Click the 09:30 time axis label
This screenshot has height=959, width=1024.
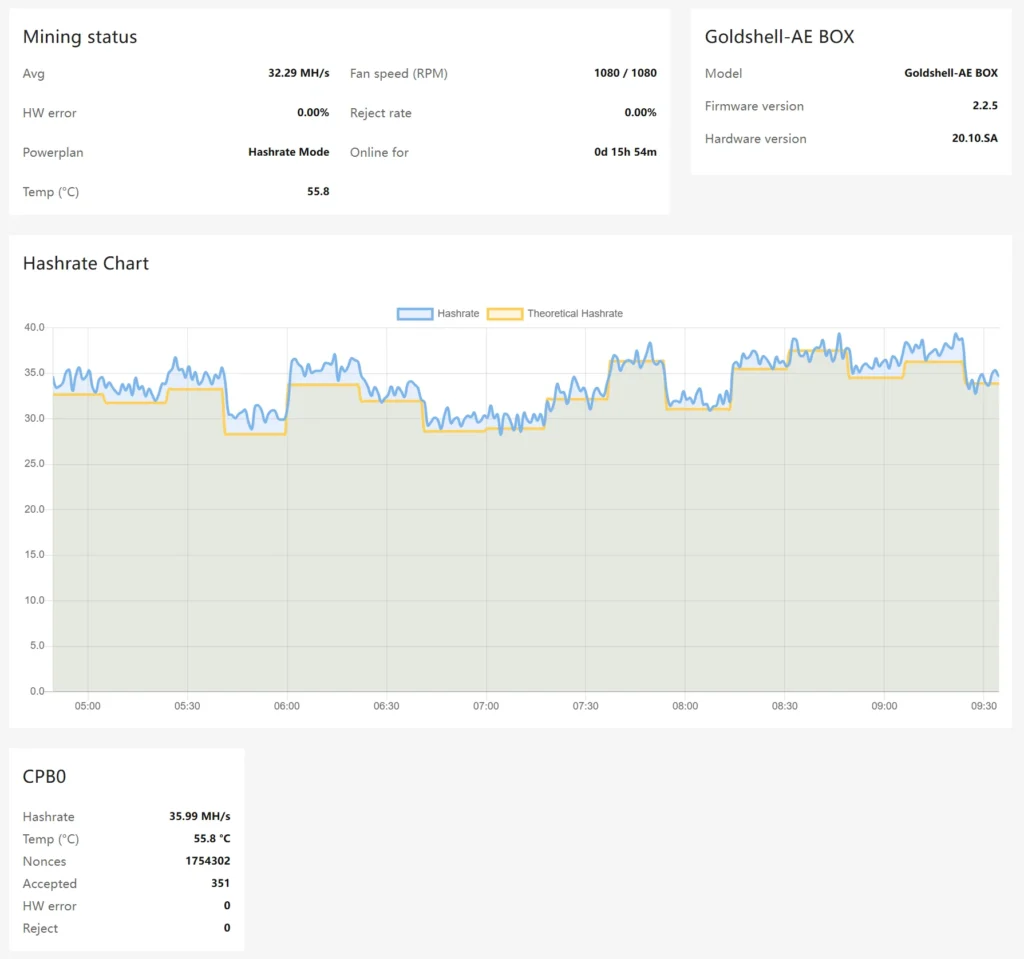click(x=984, y=706)
